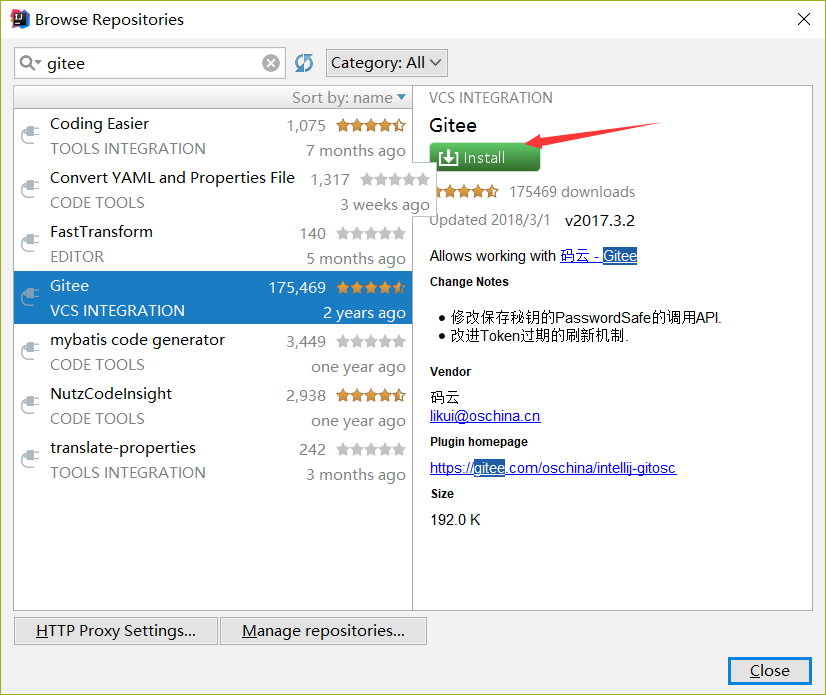Open the likui@oschina.cn email link
Screen dimensions: 826x695
485,416
